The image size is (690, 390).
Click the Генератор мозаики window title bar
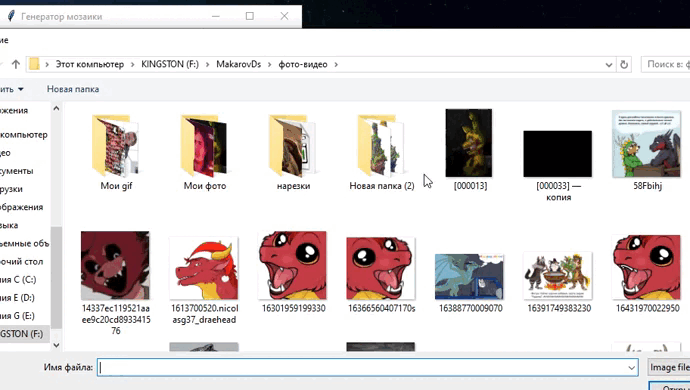(150, 16)
